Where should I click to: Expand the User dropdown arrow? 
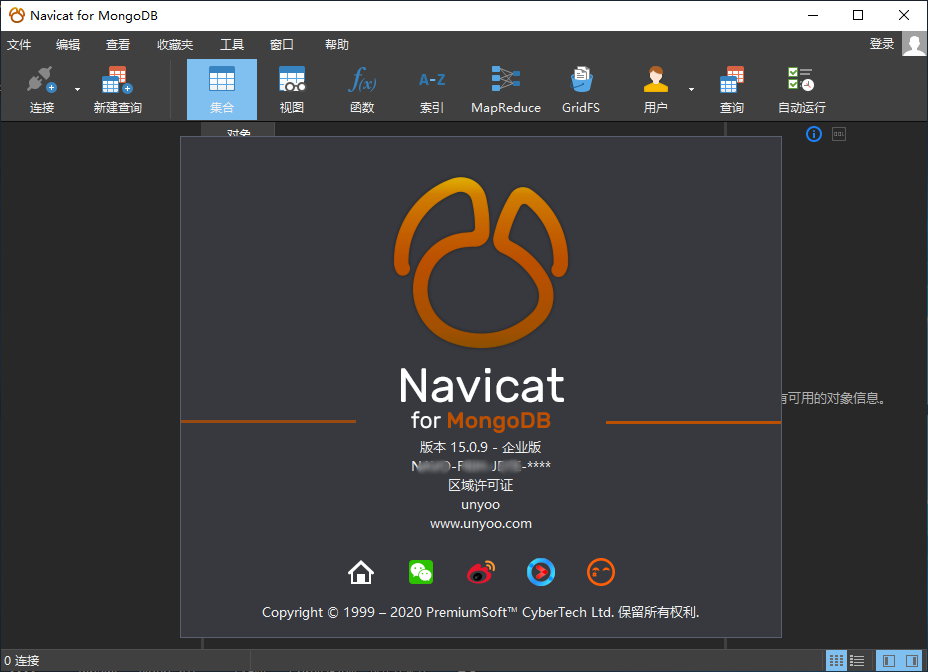coord(691,89)
